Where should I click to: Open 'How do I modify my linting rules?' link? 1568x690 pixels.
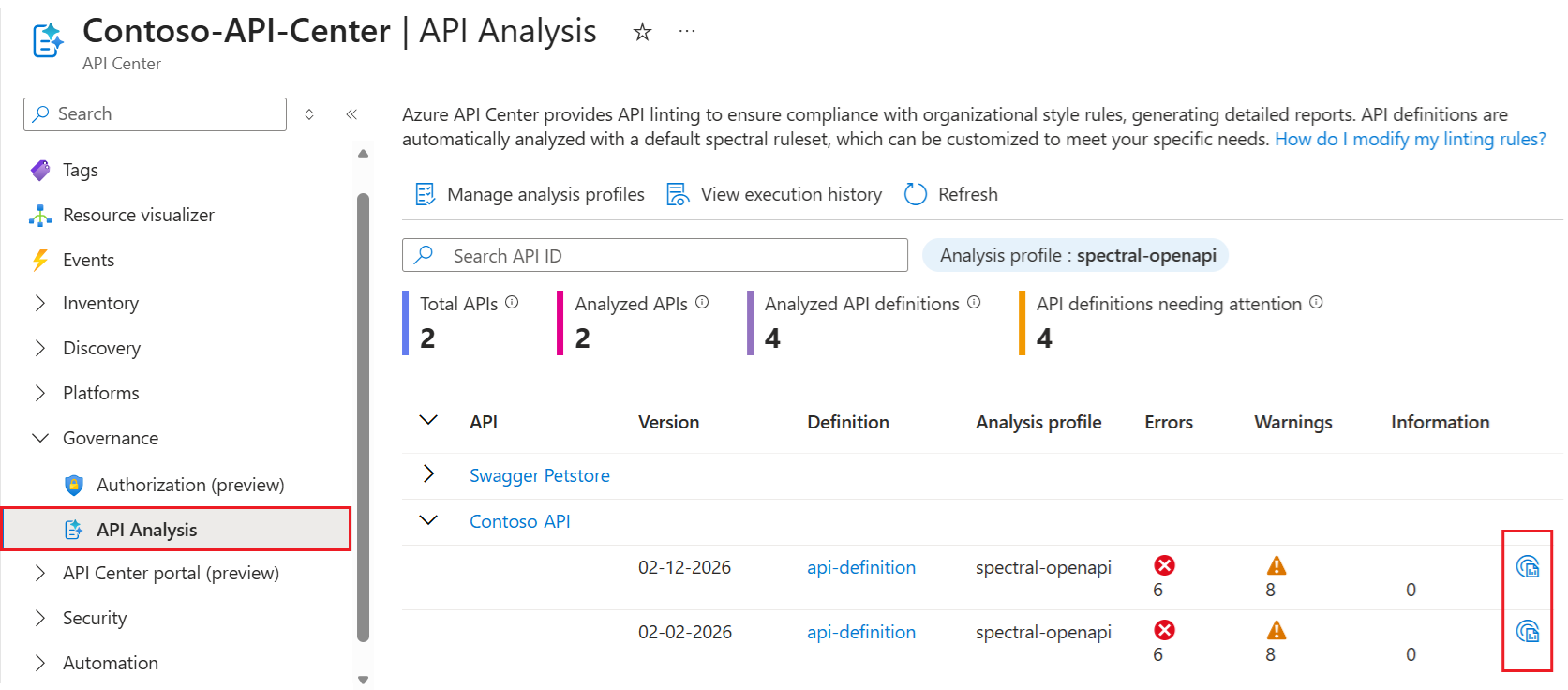click(1410, 139)
